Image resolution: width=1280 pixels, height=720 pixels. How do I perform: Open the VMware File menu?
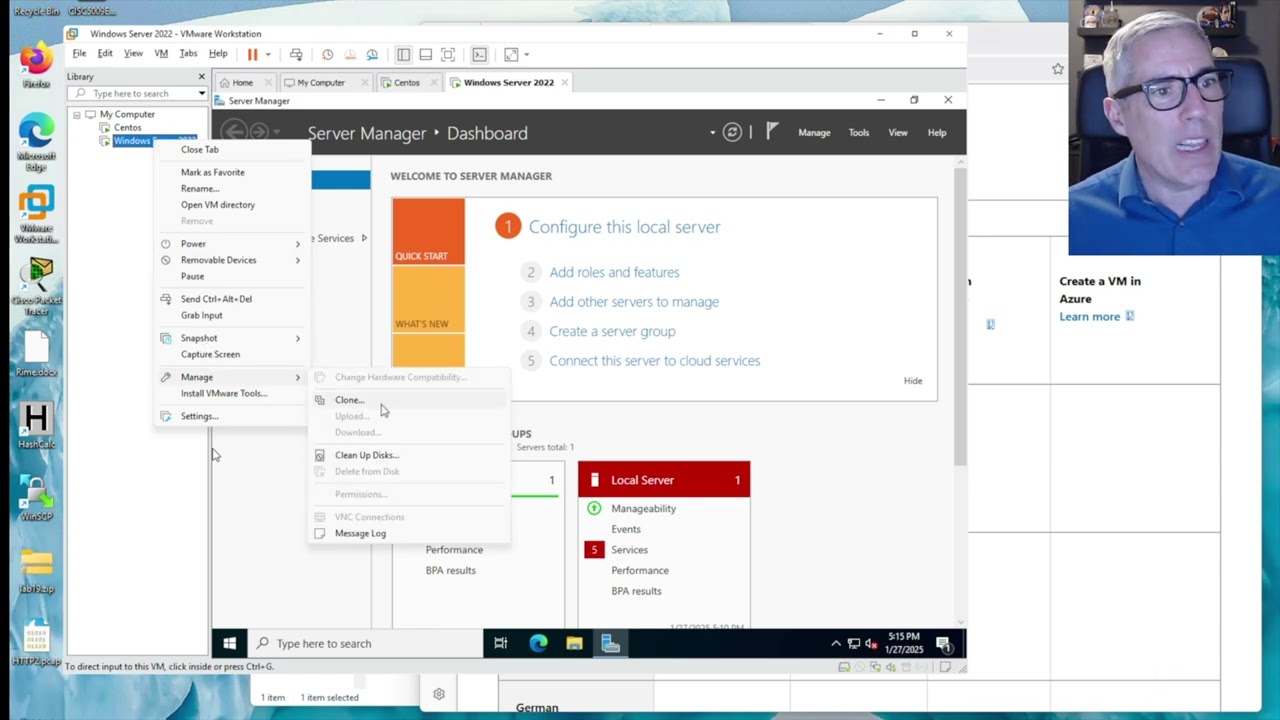(x=79, y=54)
